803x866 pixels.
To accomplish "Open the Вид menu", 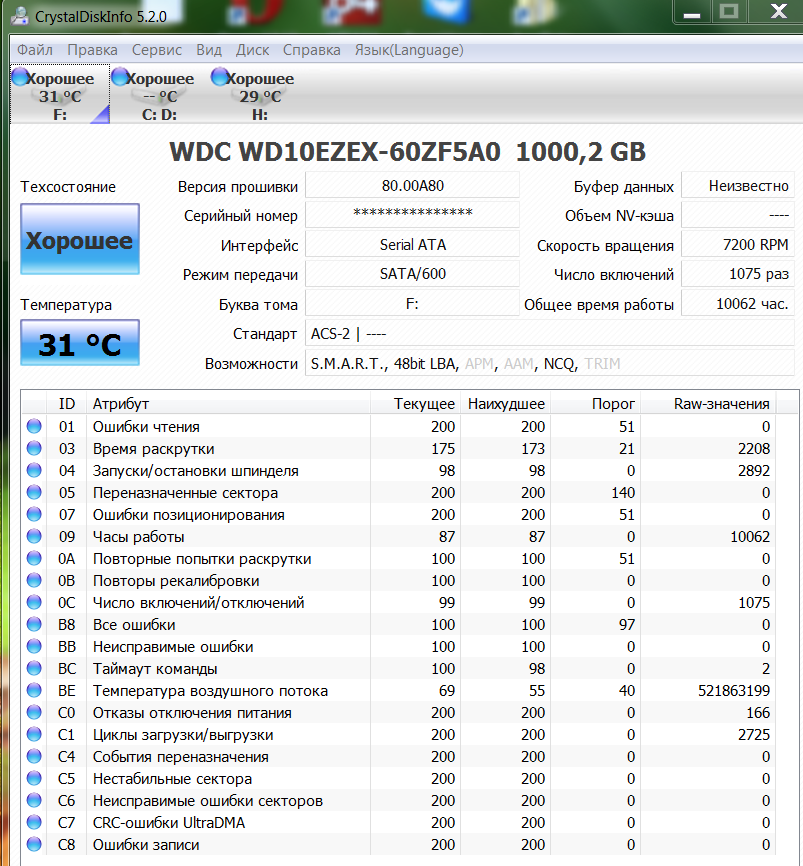I will point(209,50).
